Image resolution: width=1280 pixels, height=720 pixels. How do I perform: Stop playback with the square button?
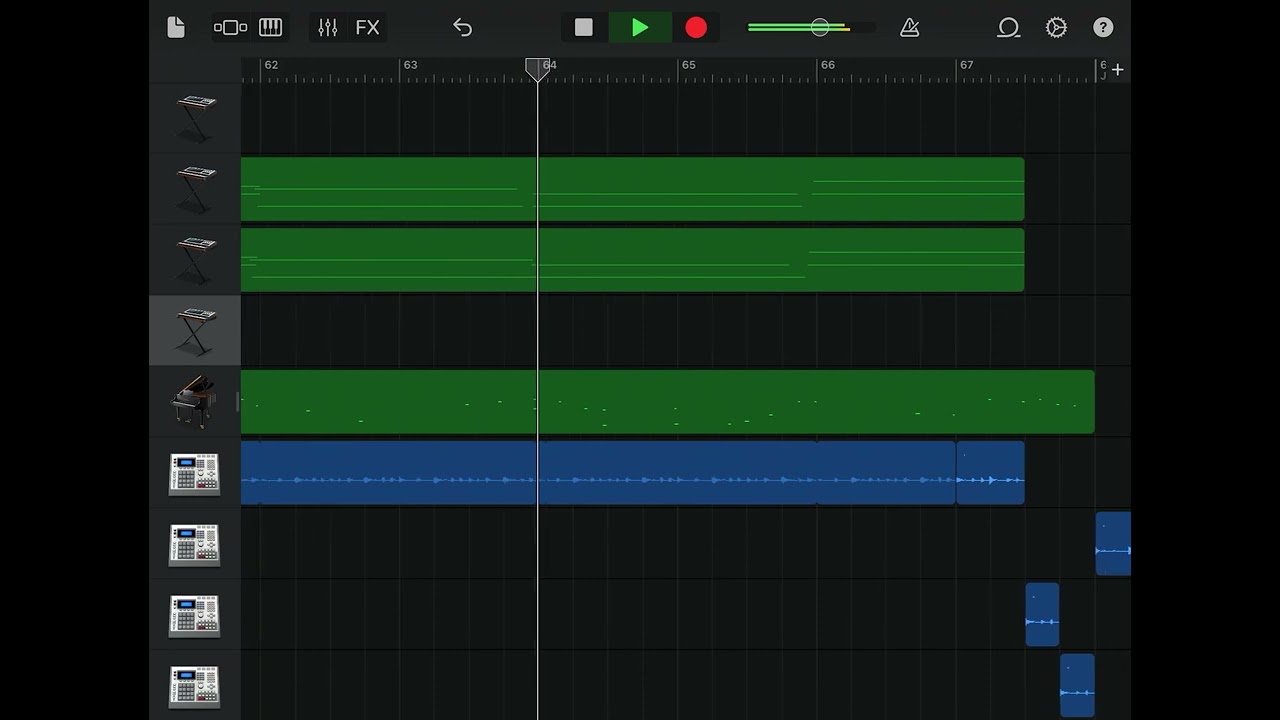tap(584, 28)
